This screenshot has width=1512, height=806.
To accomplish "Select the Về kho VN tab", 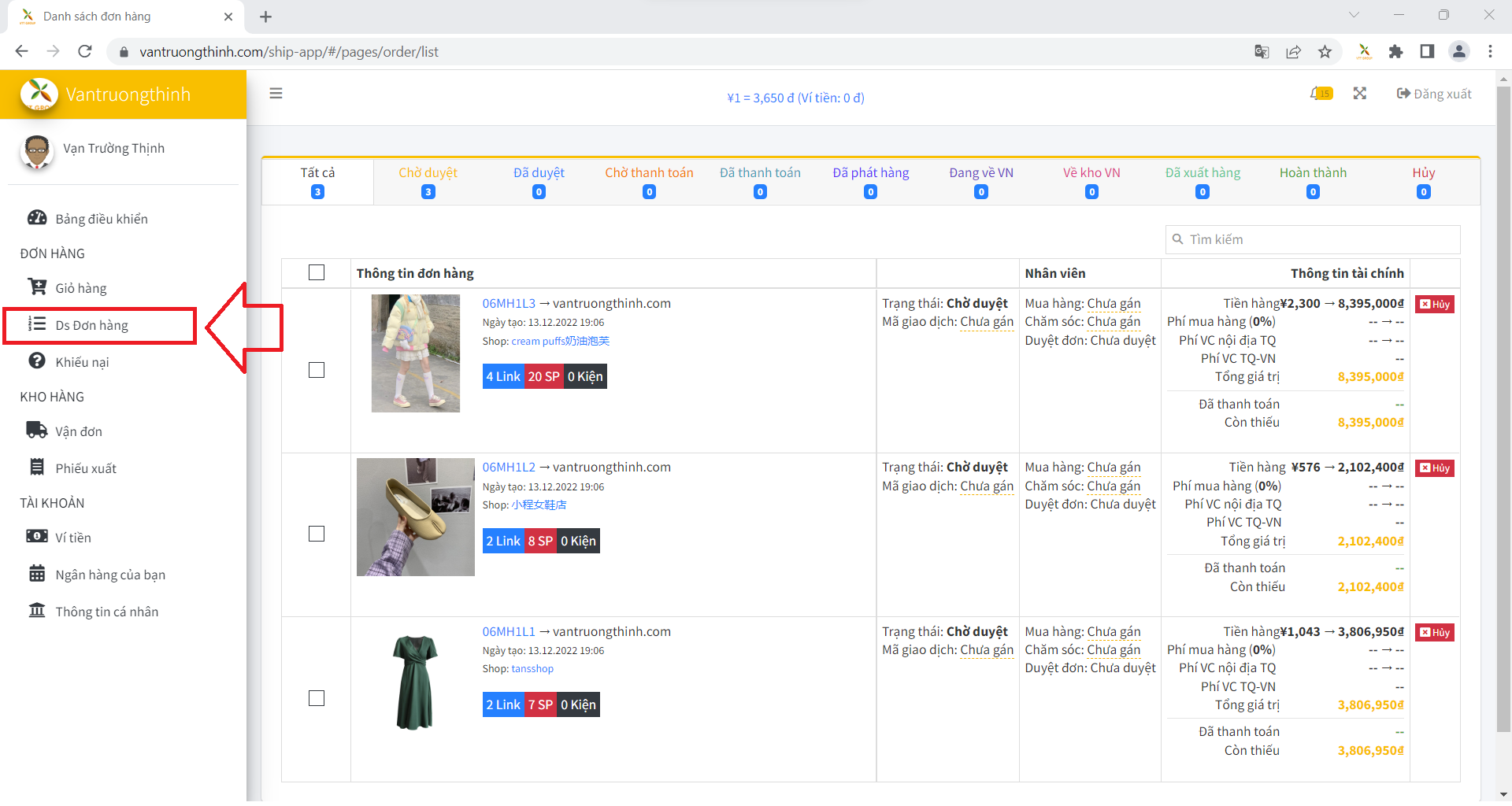I will tap(1091, 182).
